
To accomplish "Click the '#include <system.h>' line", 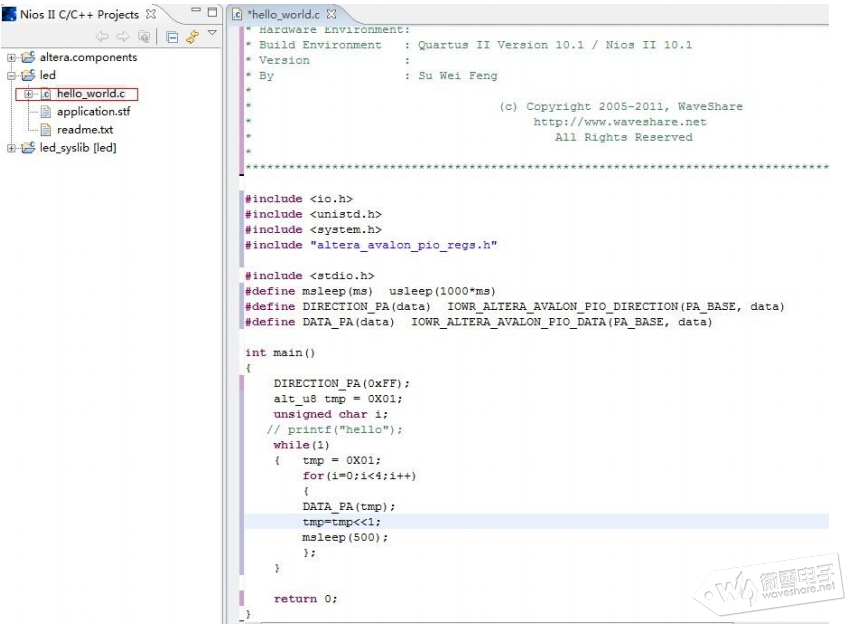I will click(x=313, y=230).
